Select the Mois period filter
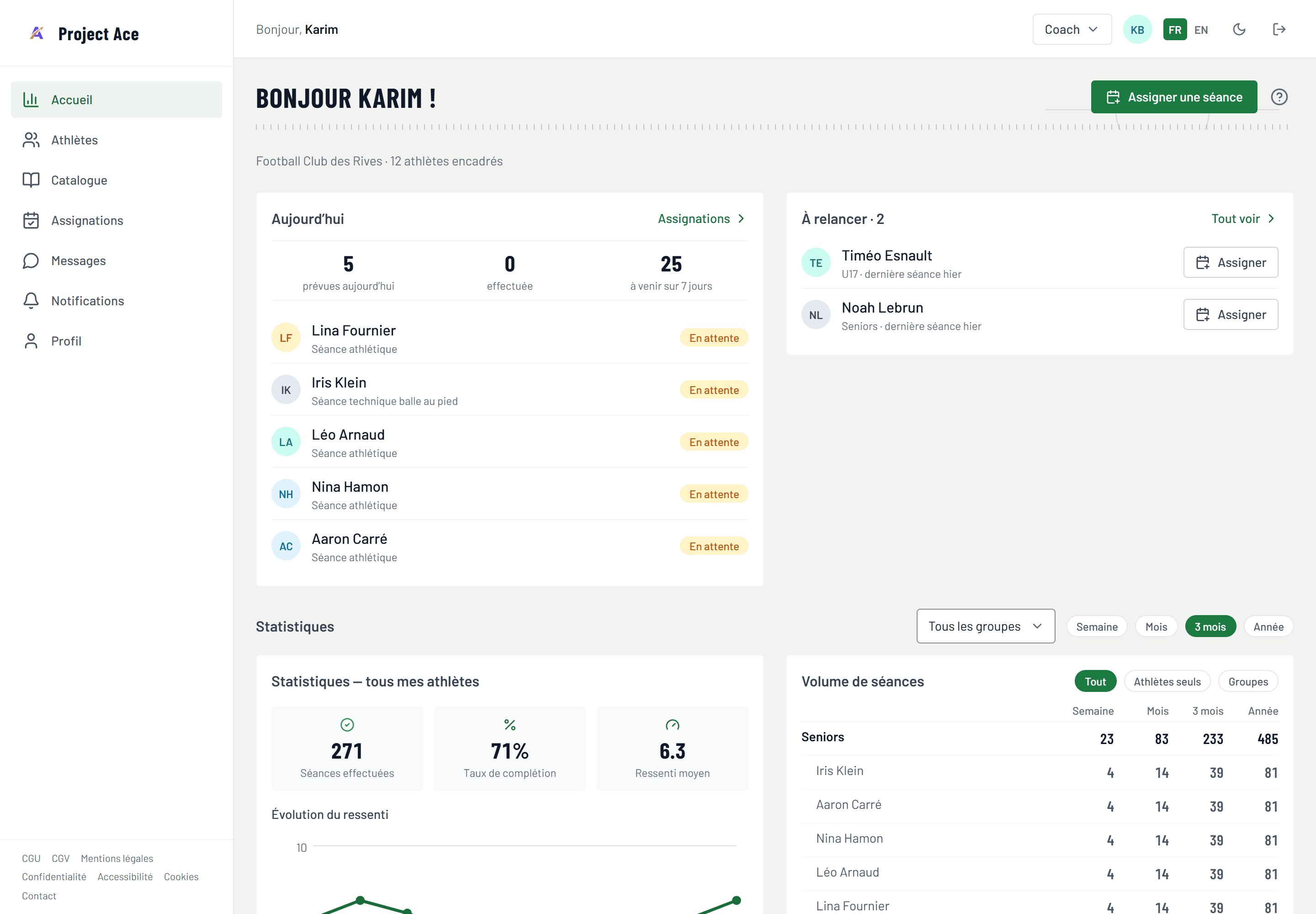 [1156, 627]
